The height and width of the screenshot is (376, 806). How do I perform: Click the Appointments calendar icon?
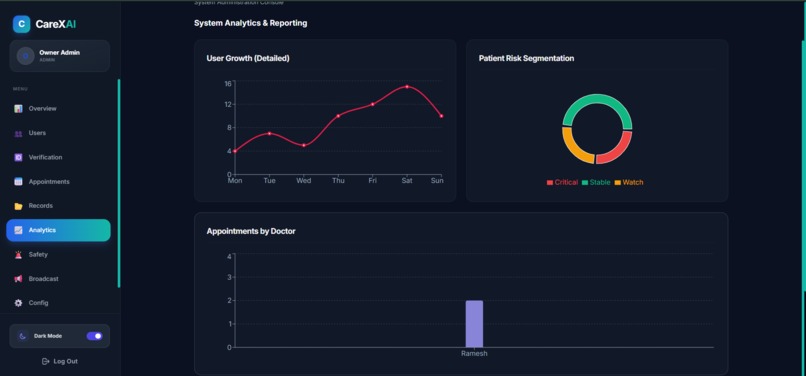pyautogui.click(x=19, y=182)
